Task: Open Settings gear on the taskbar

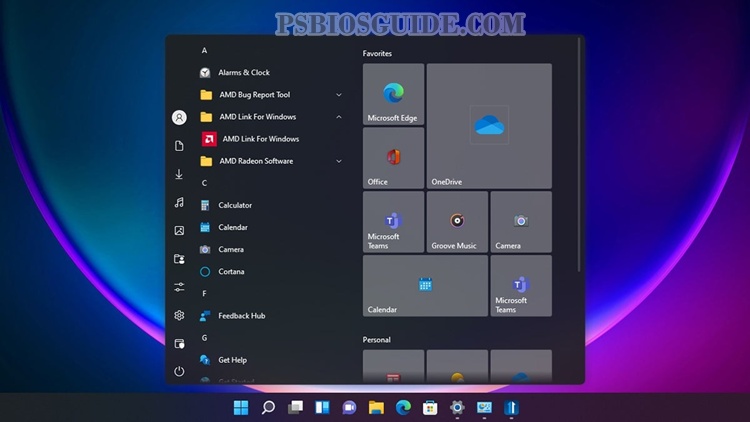Action: click(457, 408)
